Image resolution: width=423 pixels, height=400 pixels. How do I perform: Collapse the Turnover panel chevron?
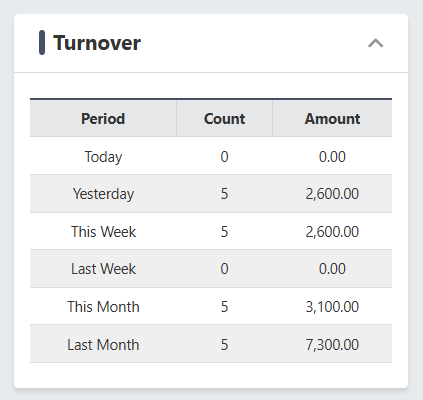(x=376, y=43)
